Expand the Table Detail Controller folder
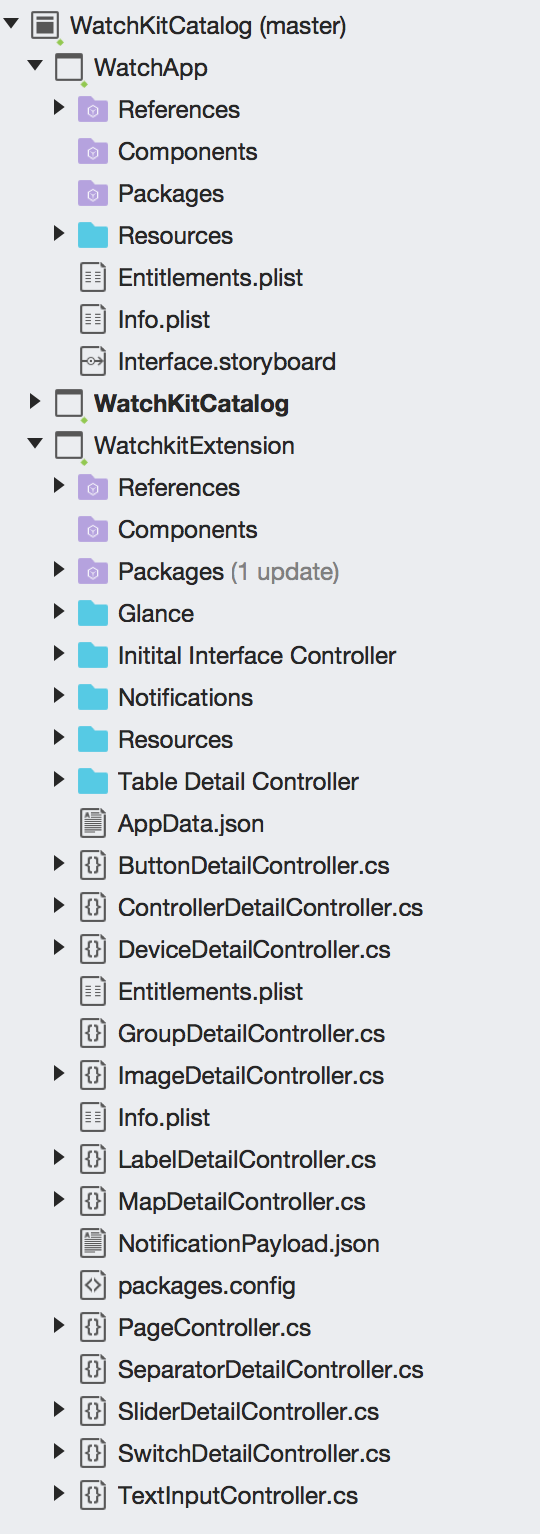Image resolution: width=540 pixels, height=1534 pixels. click(x=60, y=781)
